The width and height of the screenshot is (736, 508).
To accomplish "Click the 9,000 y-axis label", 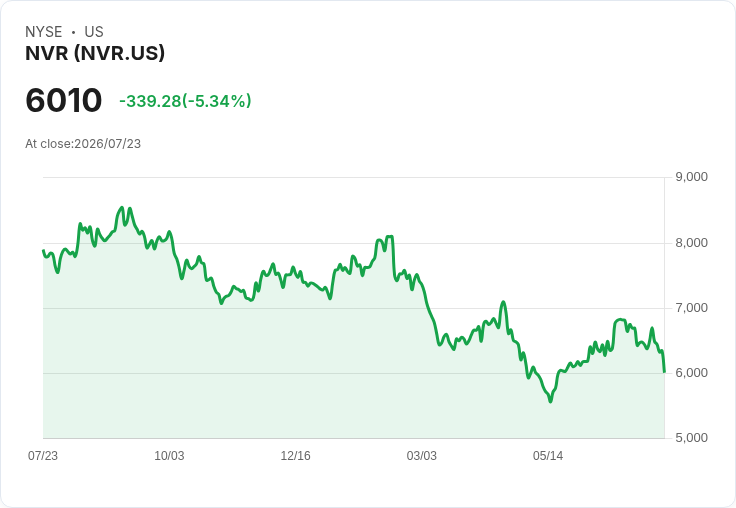I will click(691, 177).
